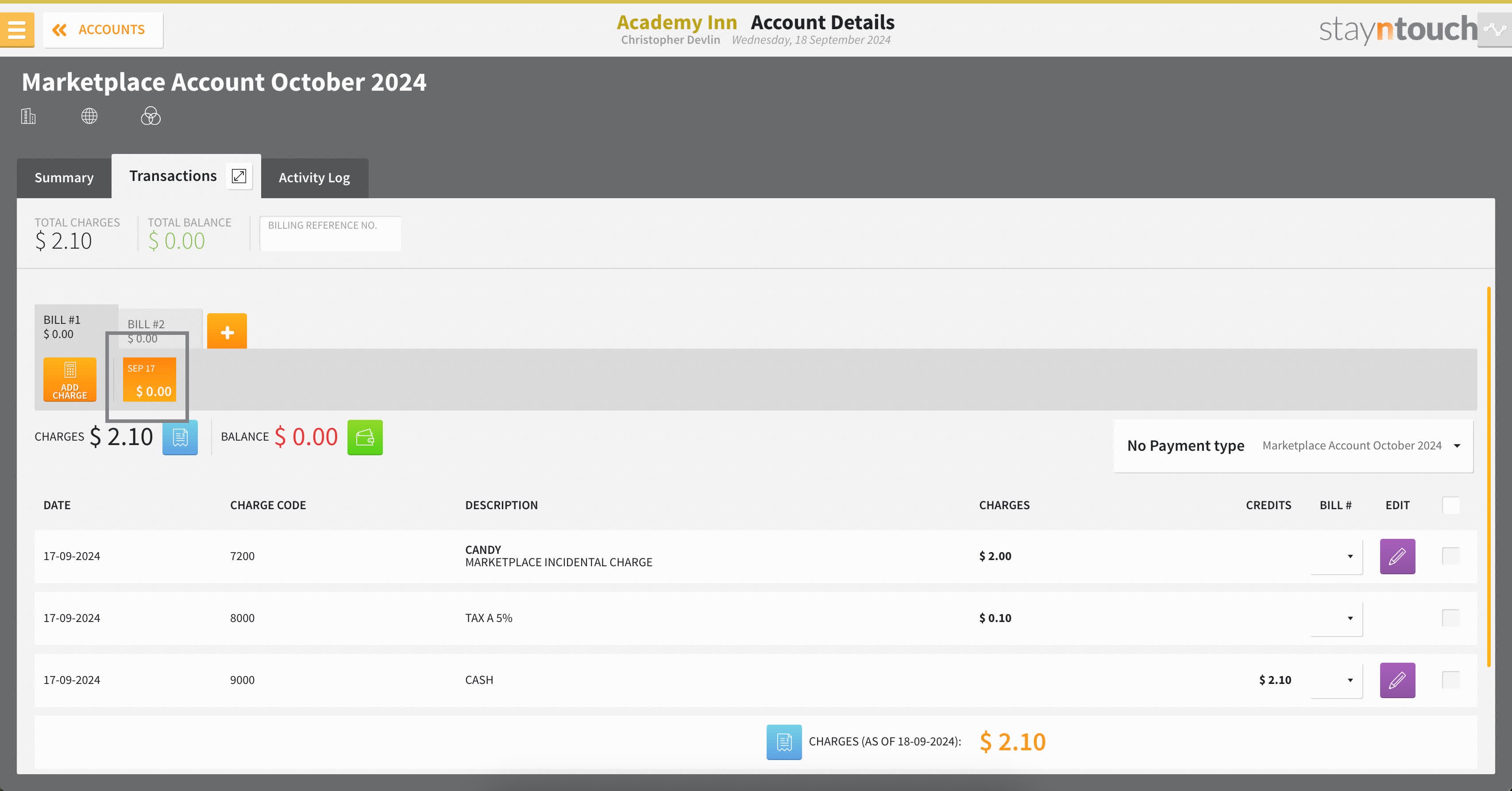The height and width of the screenshot is (791, 1512).
Task: Go back to Accounts
Action: [103, 29]
